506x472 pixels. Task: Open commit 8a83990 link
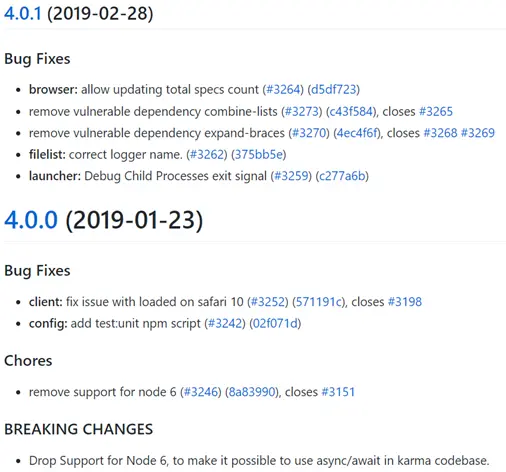point(251,392)
